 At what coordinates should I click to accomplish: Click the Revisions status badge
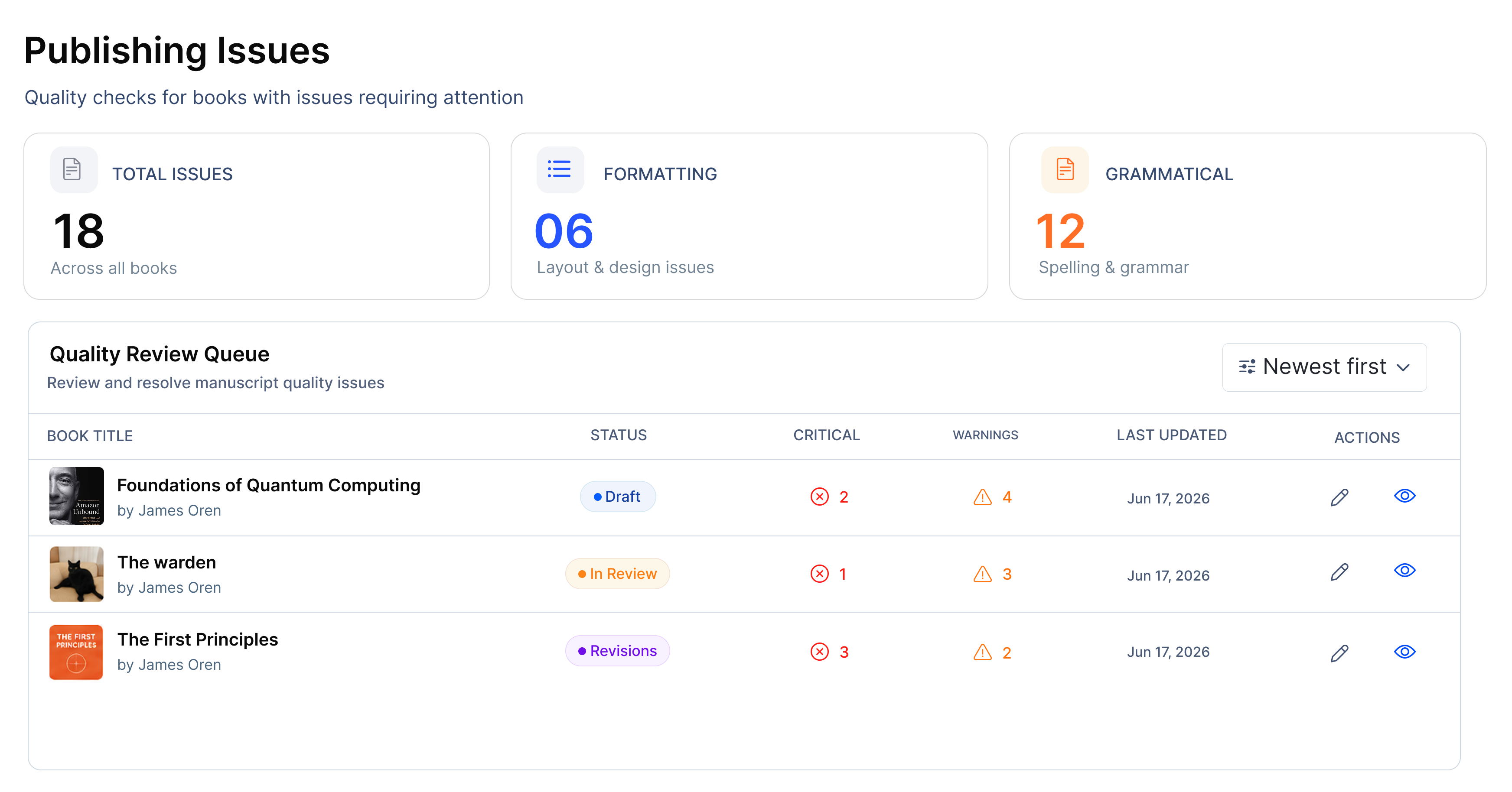(x=617, y=651)
